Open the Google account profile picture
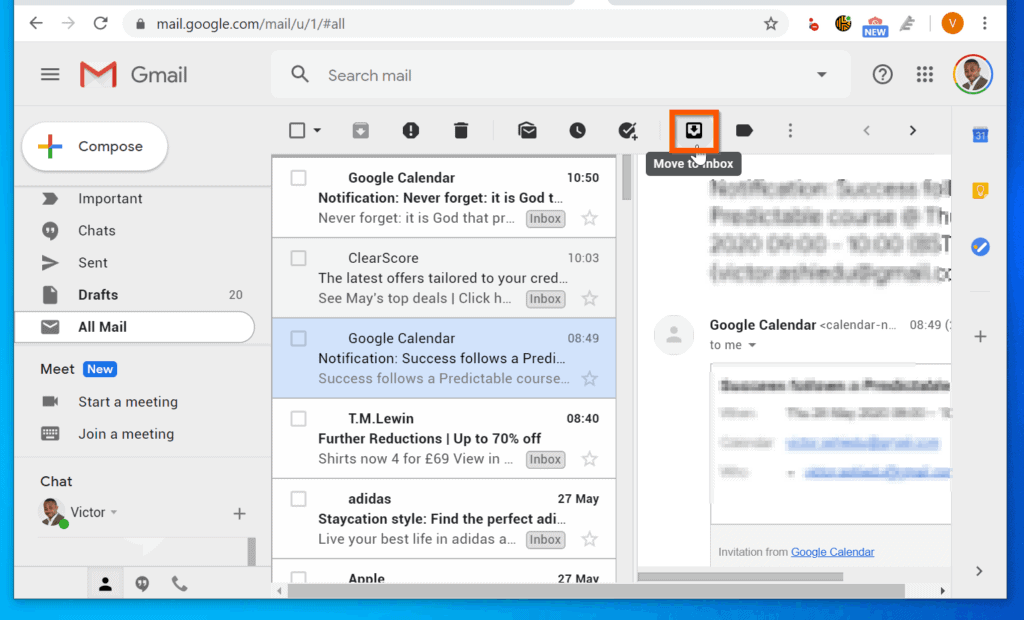 pos(973,74)
